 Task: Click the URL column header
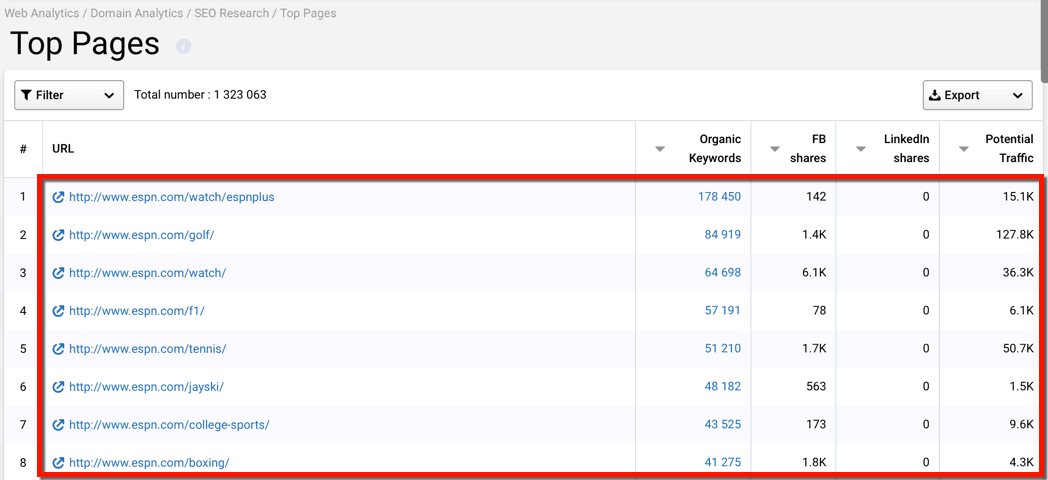(63, 149)
